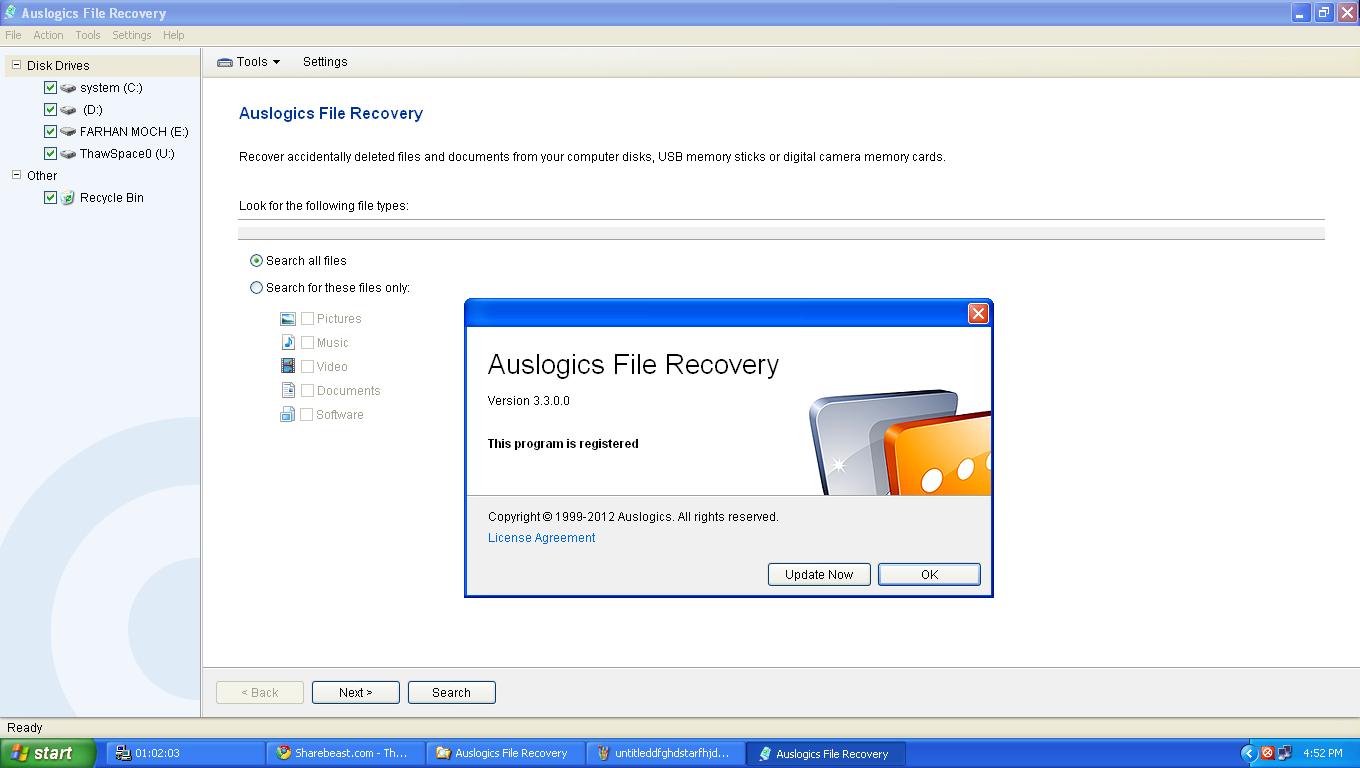Tick the Documents checkbox
The width and height of the screenshot is (1360, 768).
tap(307, 391)
